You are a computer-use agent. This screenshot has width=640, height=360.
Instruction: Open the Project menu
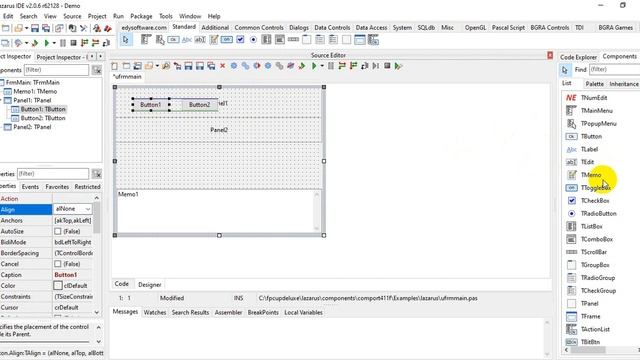pos(97,16)
